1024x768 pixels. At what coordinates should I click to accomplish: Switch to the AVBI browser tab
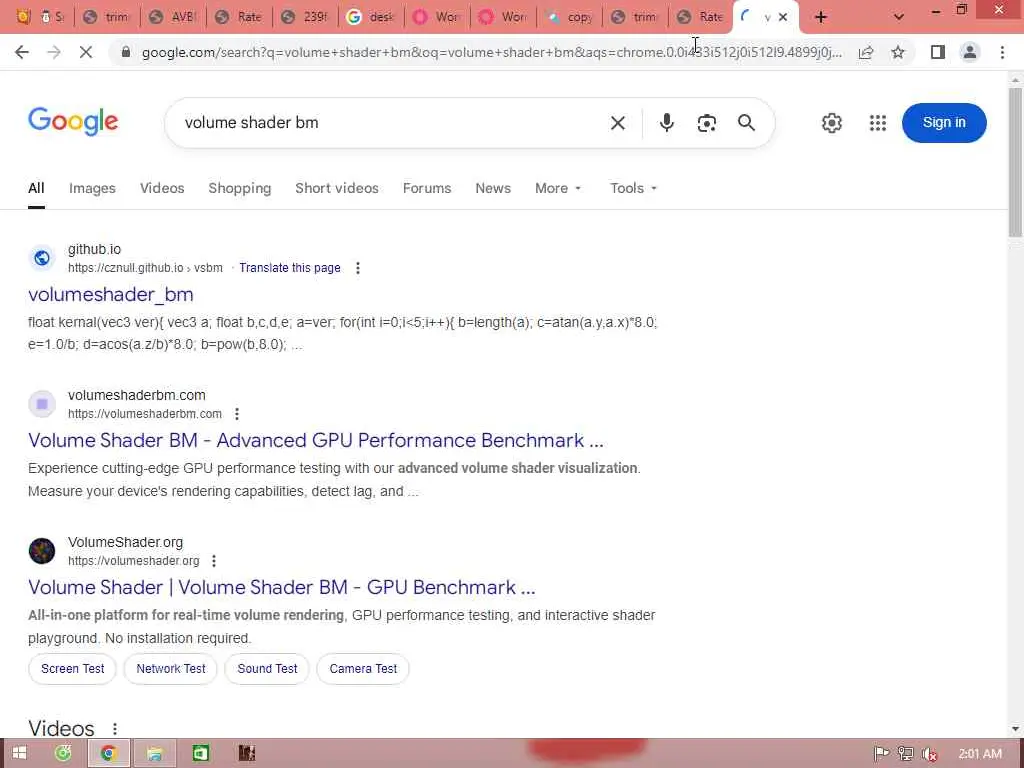[173, 17]
